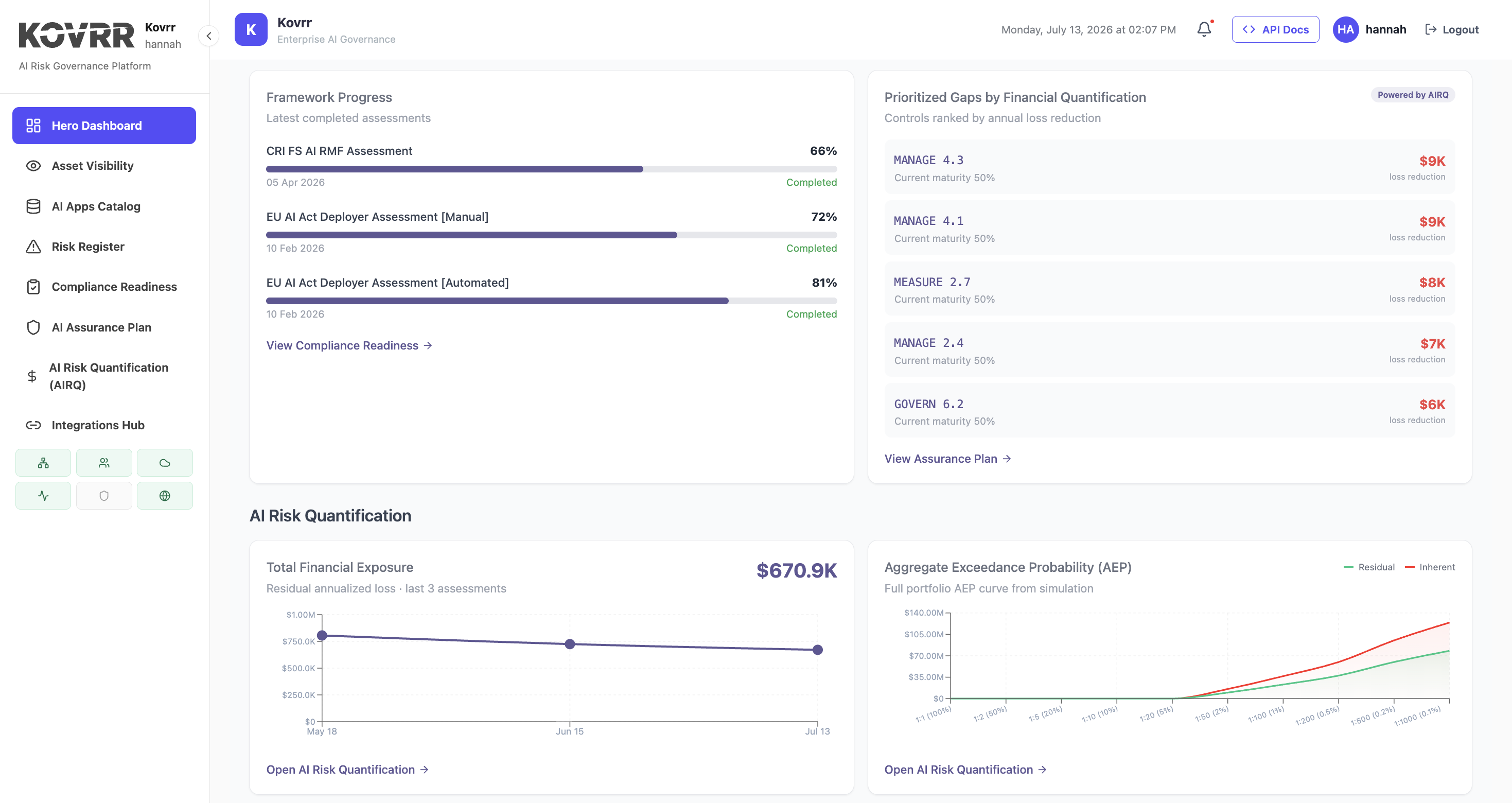The height and width of the screenshot is (803, 1512).
Task: Click the 81% completion value
Action: coord(824,283)
